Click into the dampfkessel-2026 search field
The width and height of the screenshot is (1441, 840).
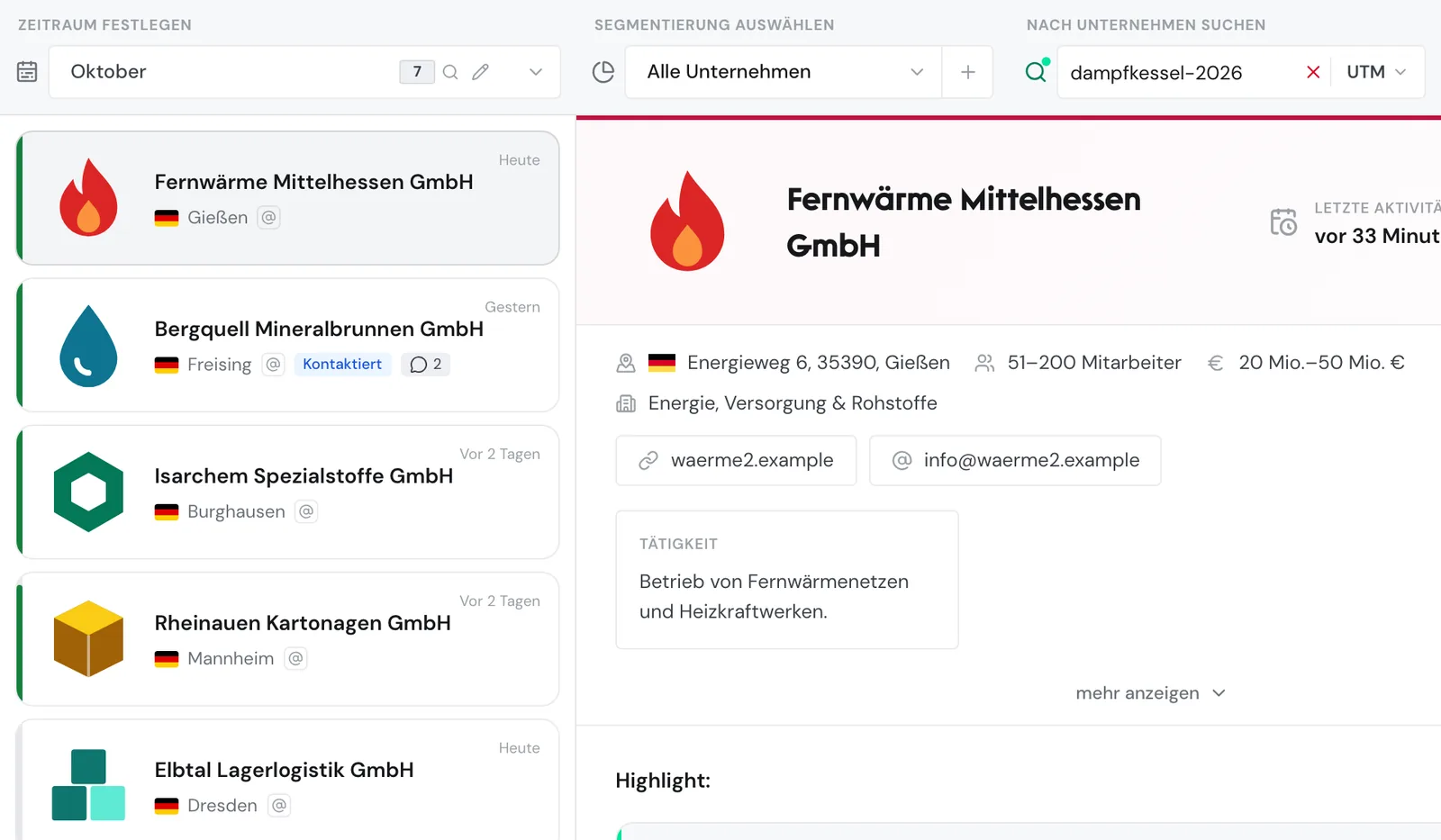click(1179, 72)
